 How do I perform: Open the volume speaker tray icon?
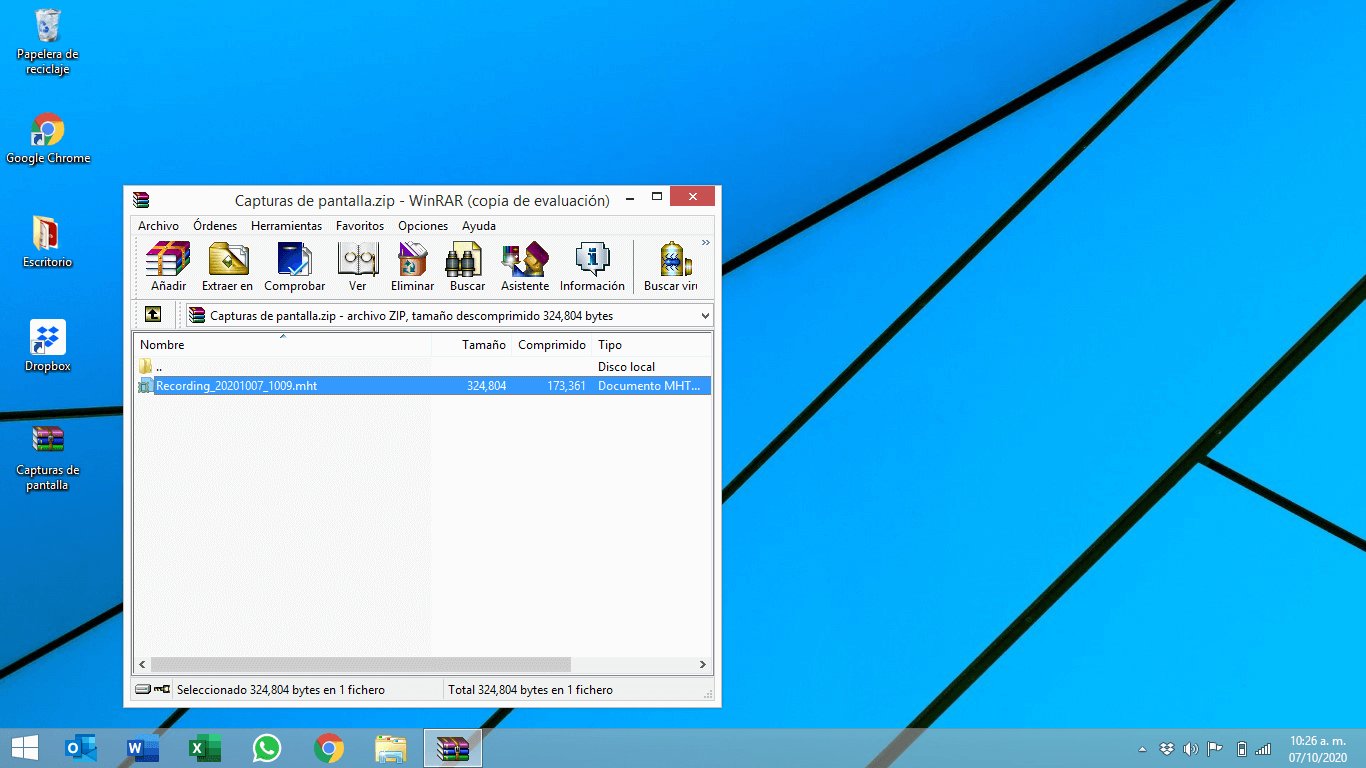point(1190,749)
